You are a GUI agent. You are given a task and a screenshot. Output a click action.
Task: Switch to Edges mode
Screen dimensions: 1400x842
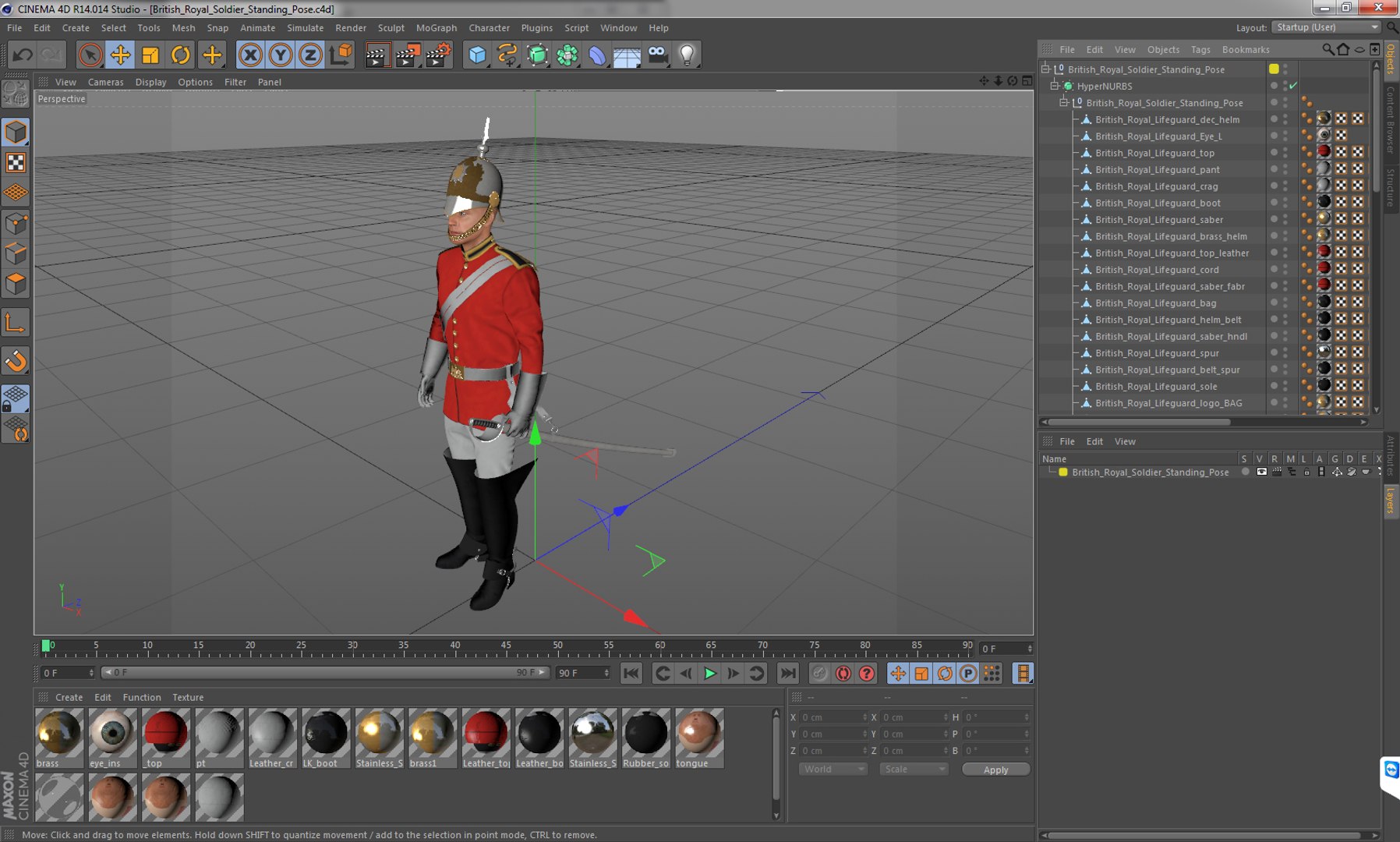(x=16, y=254)
